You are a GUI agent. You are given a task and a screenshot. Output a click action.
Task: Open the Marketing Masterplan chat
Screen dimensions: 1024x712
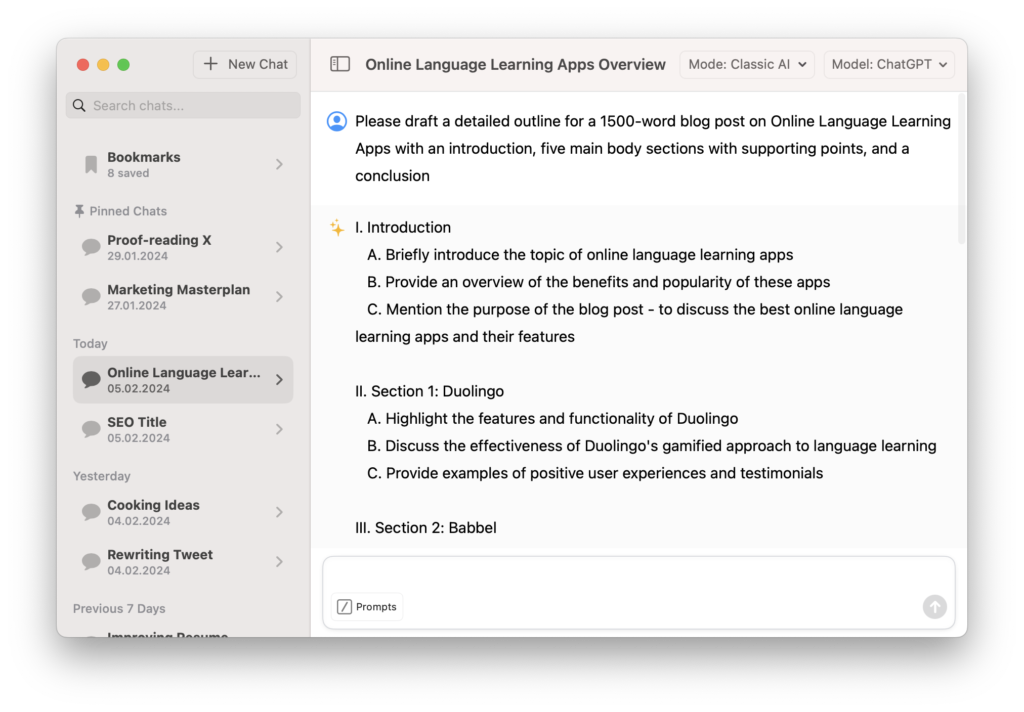point(183,297)
